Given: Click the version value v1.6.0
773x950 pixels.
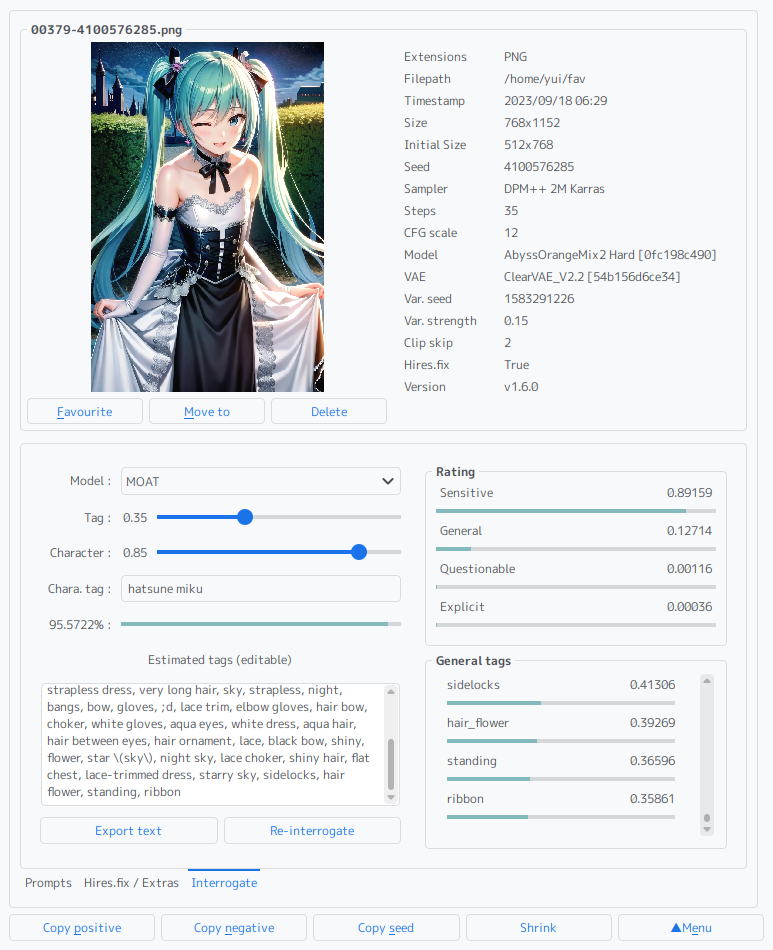Looking at the screenshot, I should coord(521,387).
